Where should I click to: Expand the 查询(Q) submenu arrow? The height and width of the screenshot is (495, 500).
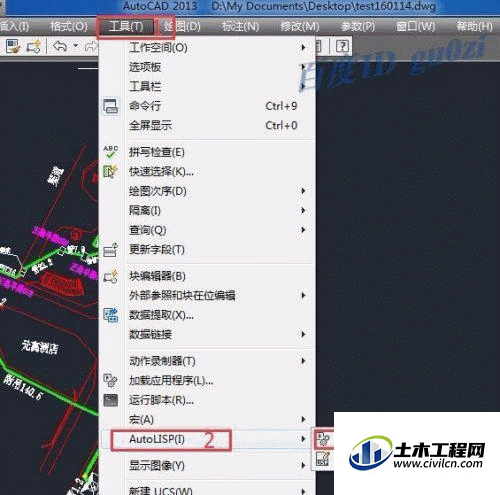303,230
